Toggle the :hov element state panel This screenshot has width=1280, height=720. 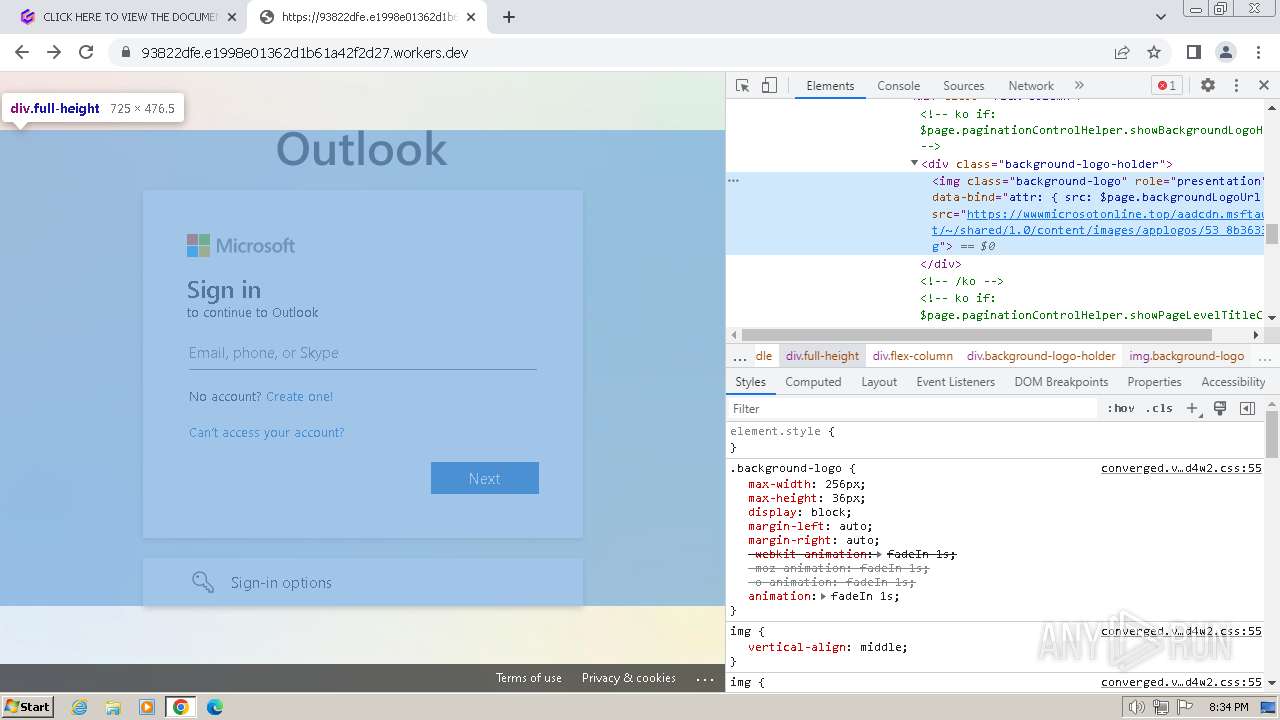click(x=1121, y=408)
